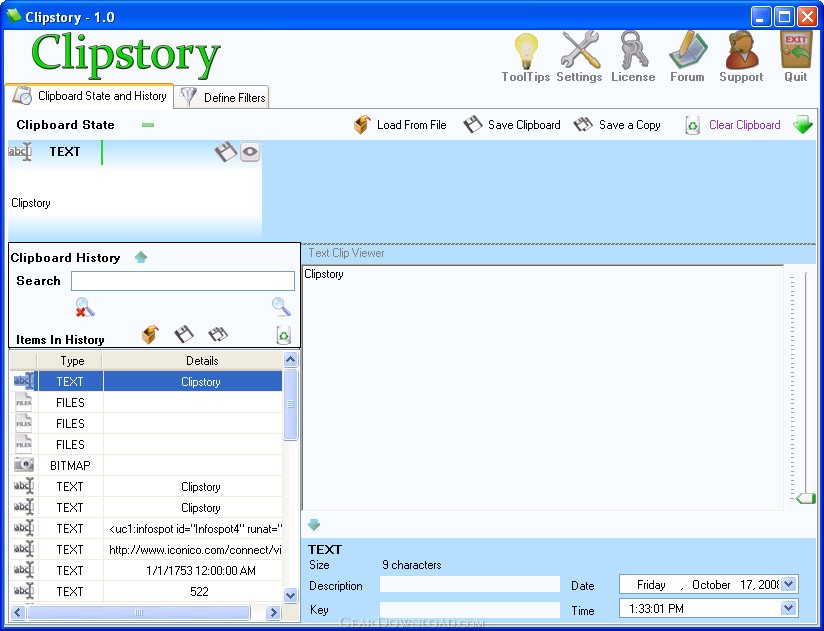Click Clear Clipboard purple link
824x631 pixels.
tap(745, 125)
